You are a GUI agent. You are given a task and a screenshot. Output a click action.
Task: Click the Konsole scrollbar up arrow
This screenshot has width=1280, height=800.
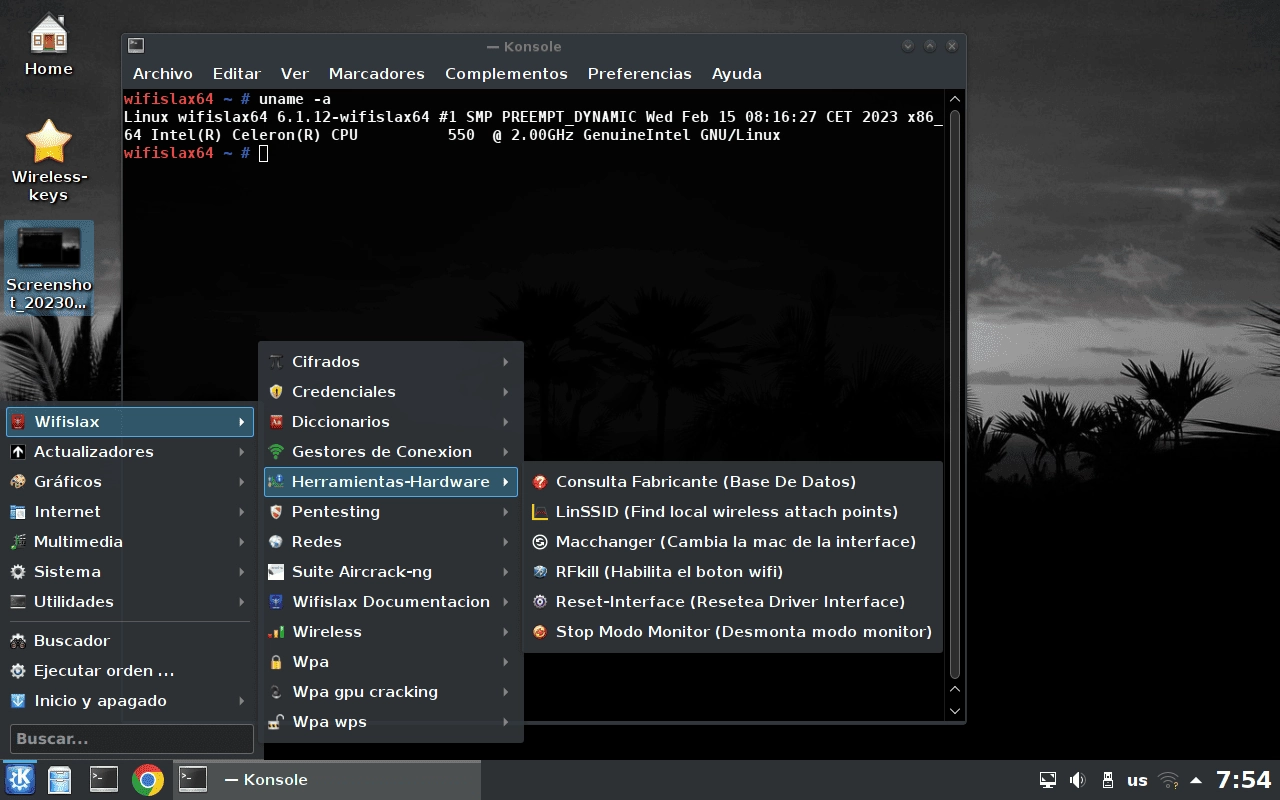955,99
